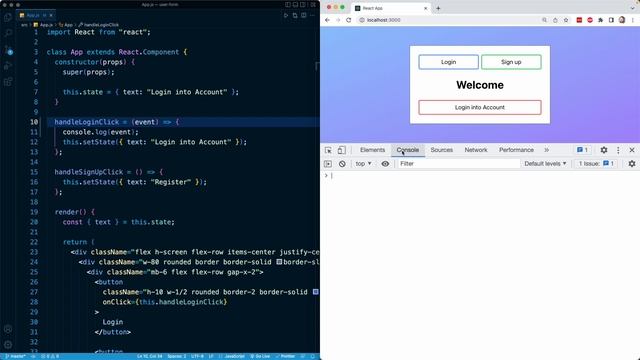
Task: Select the App.js editor tab
Action: (x=36, y=15)
